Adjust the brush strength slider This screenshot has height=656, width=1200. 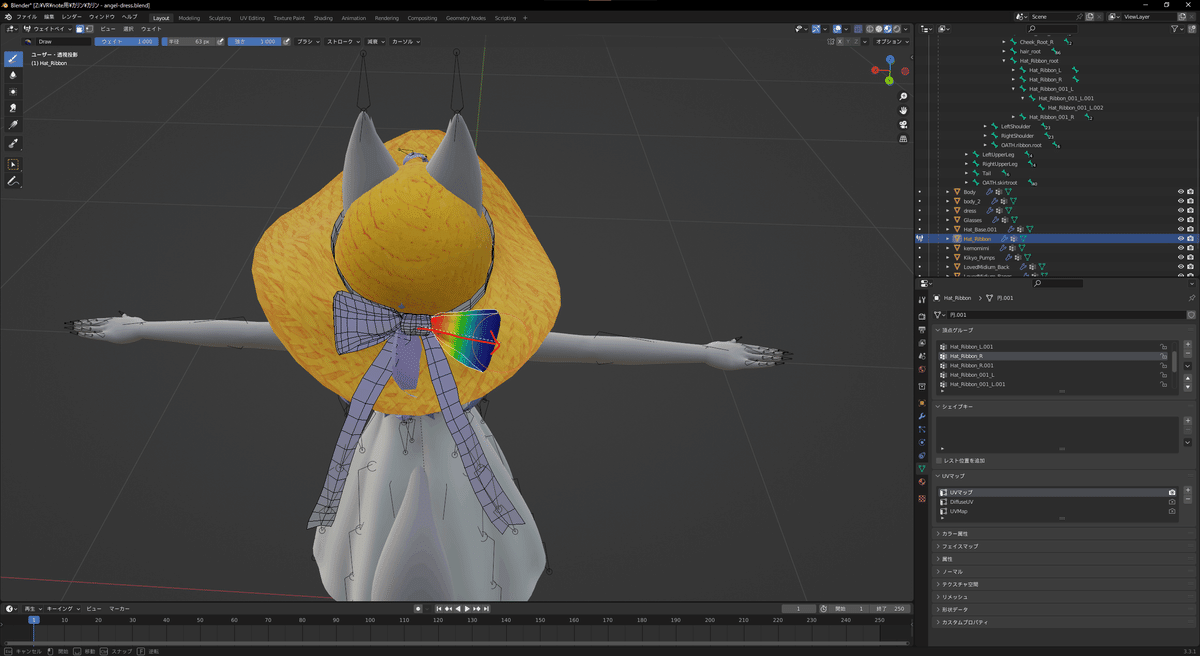(x=254, y=42)
